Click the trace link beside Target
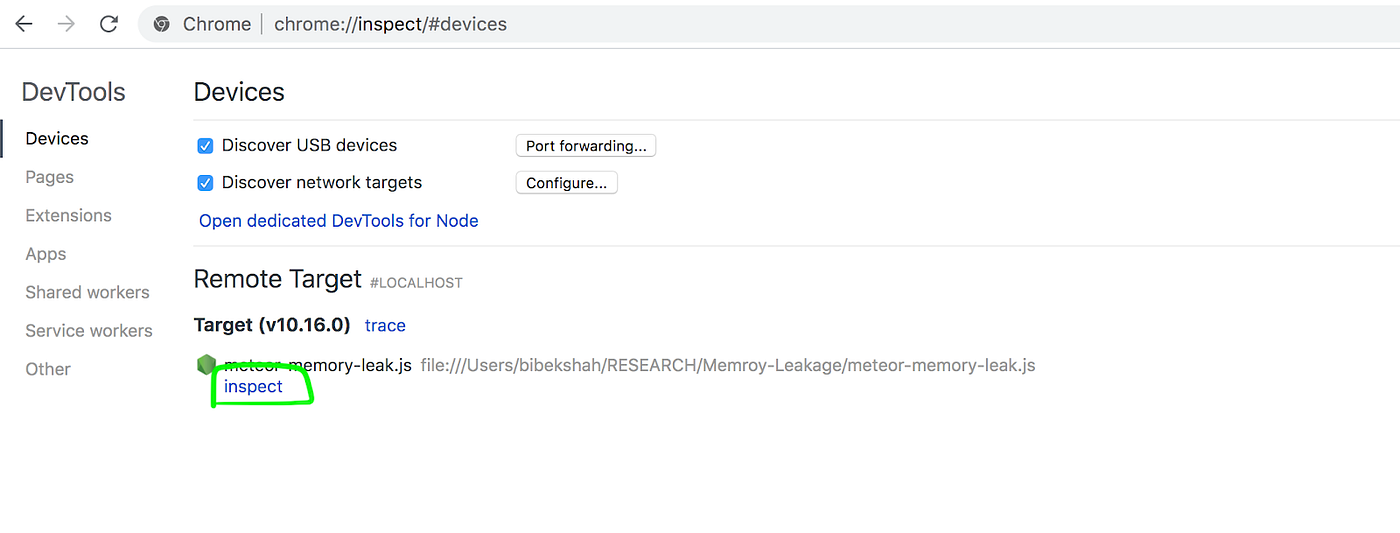The width and height of the screenshot is (1400, 533). click(x=385, y=325)
